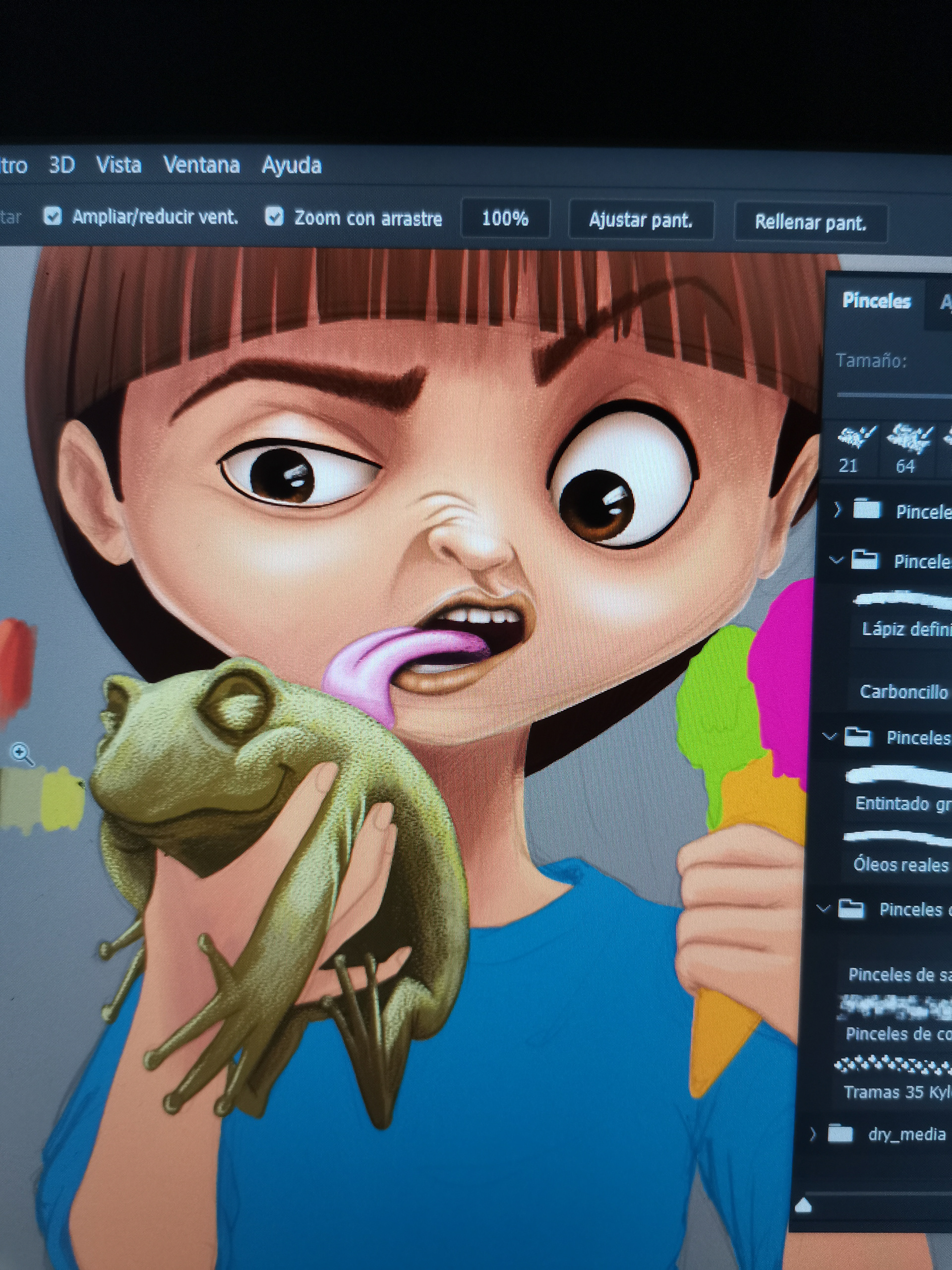
Task: Select the Tramas 35 Kyle pattern brush preview
Action: pos(892,1065)
